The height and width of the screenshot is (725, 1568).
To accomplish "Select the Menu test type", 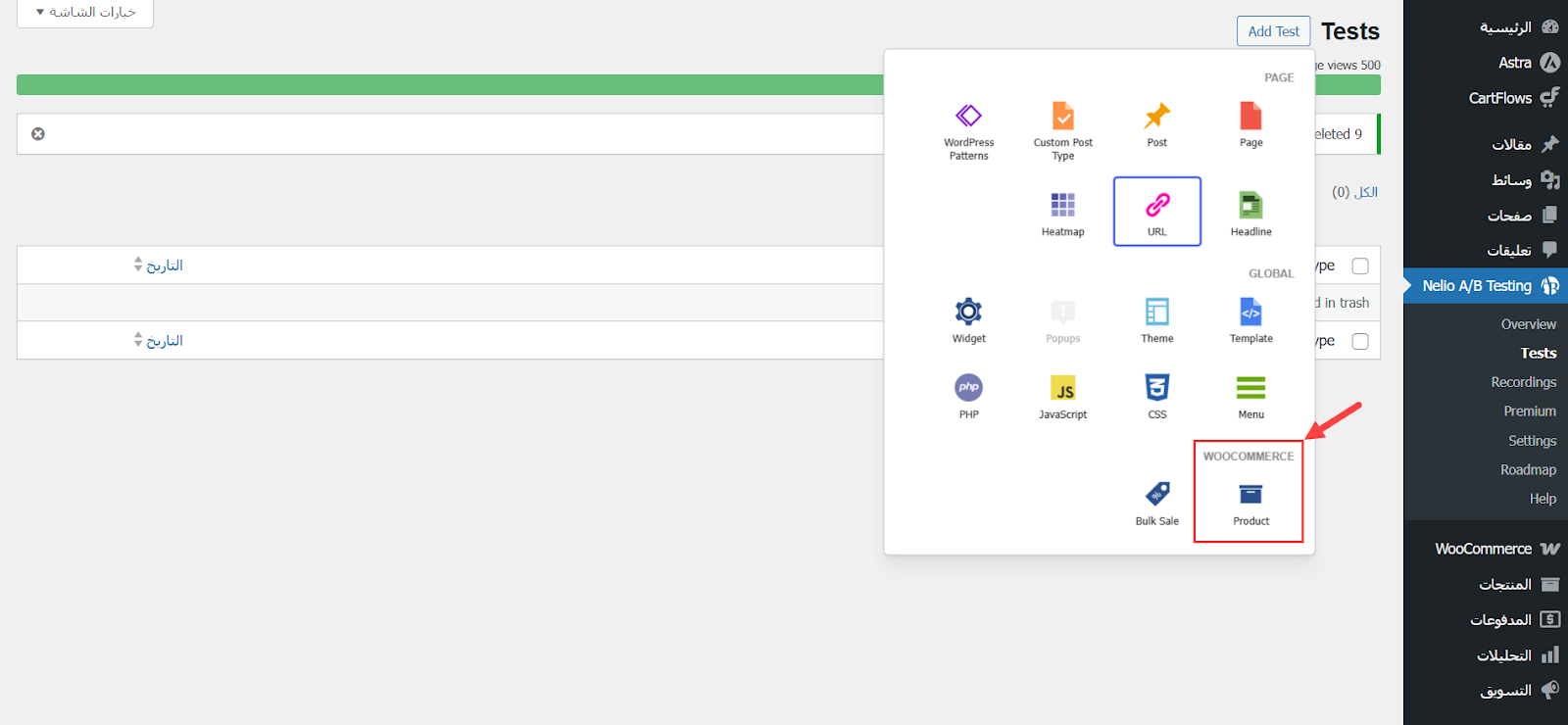I will click(1250, 397).
